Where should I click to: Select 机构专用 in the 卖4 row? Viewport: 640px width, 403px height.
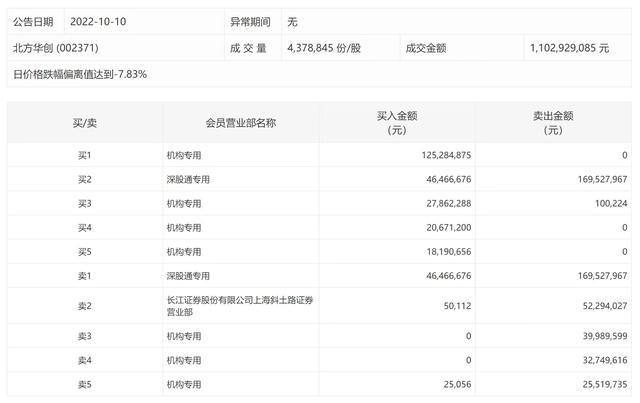(x=184, y=360)
